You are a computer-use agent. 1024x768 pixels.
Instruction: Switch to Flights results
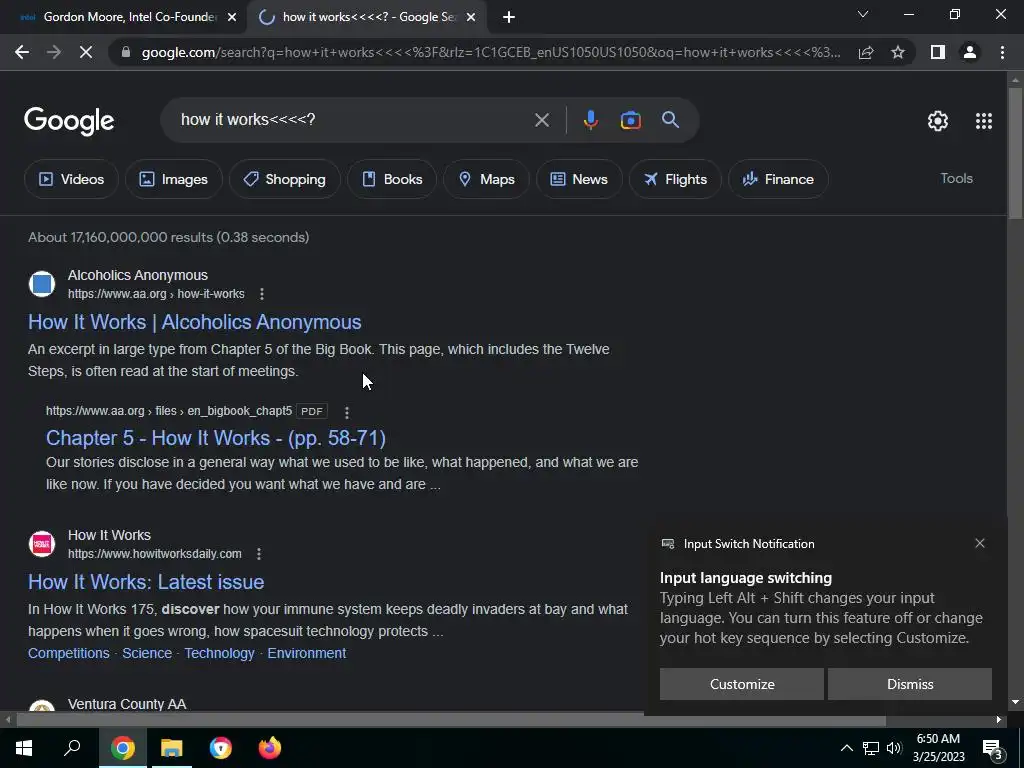(x=675, y=179)
